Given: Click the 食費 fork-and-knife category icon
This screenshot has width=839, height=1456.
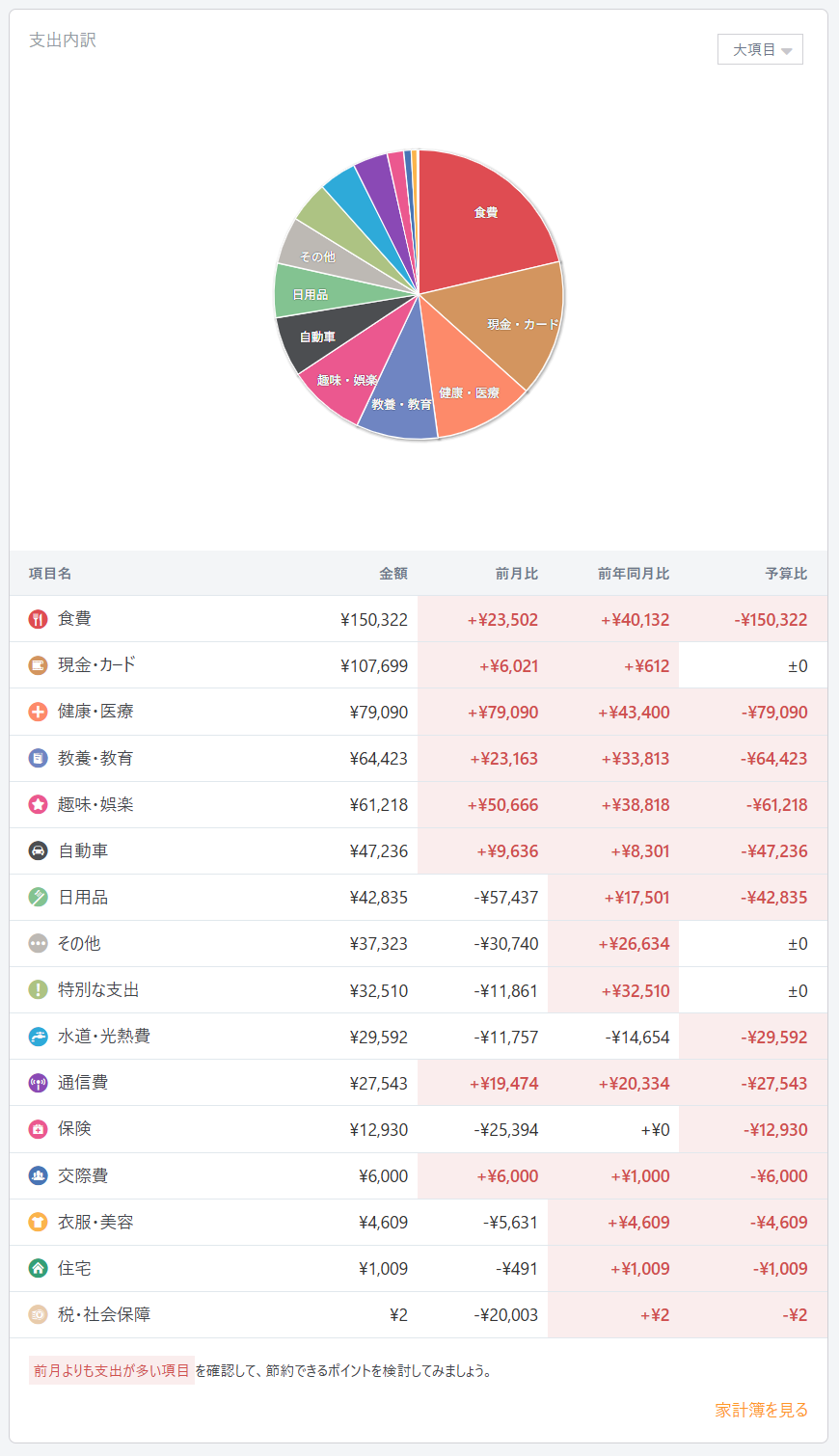Looking at the screenshot, I should point(39,619).
